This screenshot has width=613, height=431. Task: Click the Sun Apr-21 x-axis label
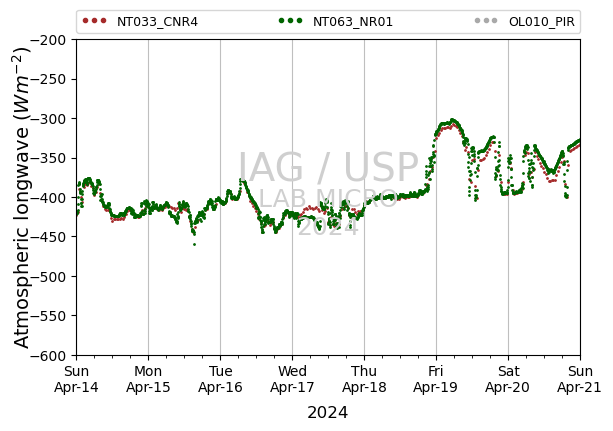click(579, 379)
